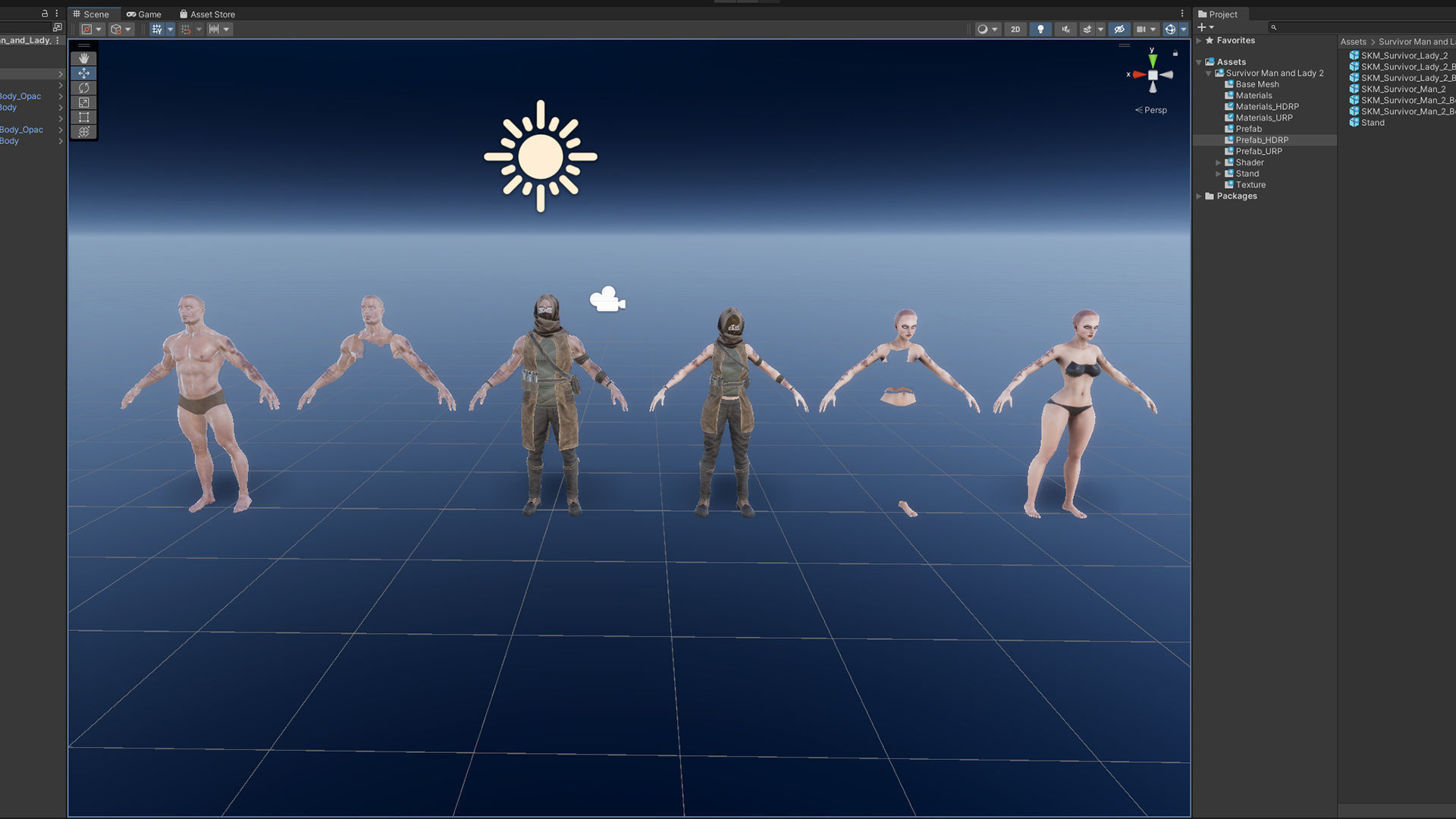This screenshot has width=1456, height=819.
Task: Click the open prefab icon in left panel
Action: tap(57, 27)
